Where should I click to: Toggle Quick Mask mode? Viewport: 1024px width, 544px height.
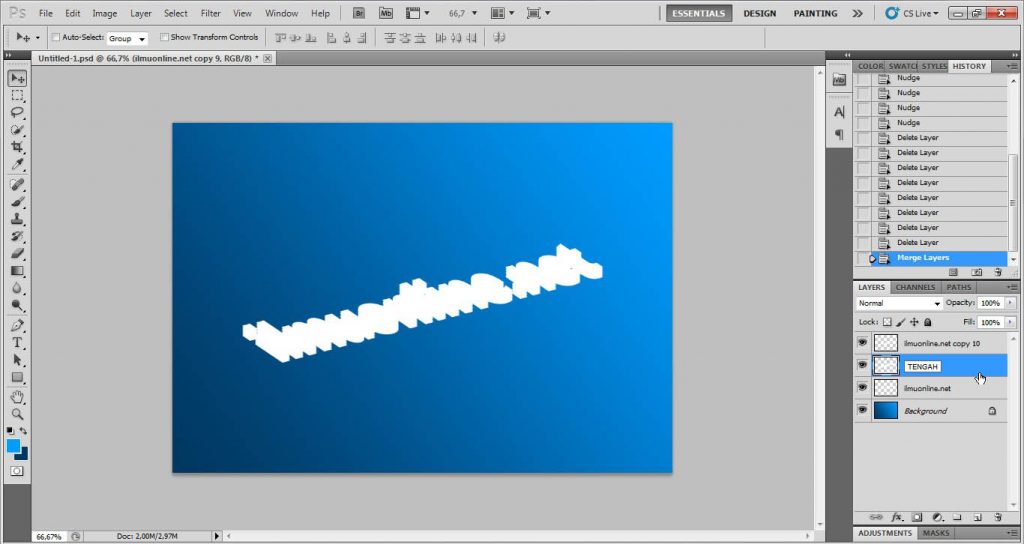(x=17, y=471)
